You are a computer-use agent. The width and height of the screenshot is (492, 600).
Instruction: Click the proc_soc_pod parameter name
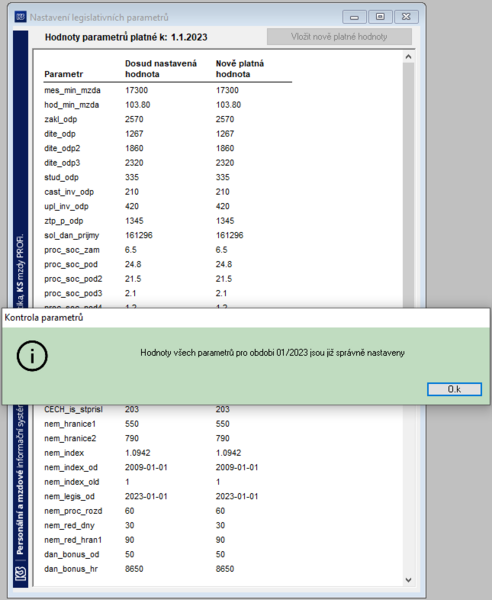click(71, 265)
